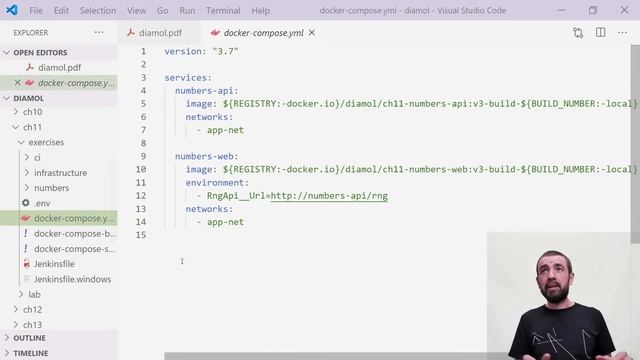Click the VS Code logo icon
The height and width of the screenshot is (360, 640).
[x=12, y=10]
